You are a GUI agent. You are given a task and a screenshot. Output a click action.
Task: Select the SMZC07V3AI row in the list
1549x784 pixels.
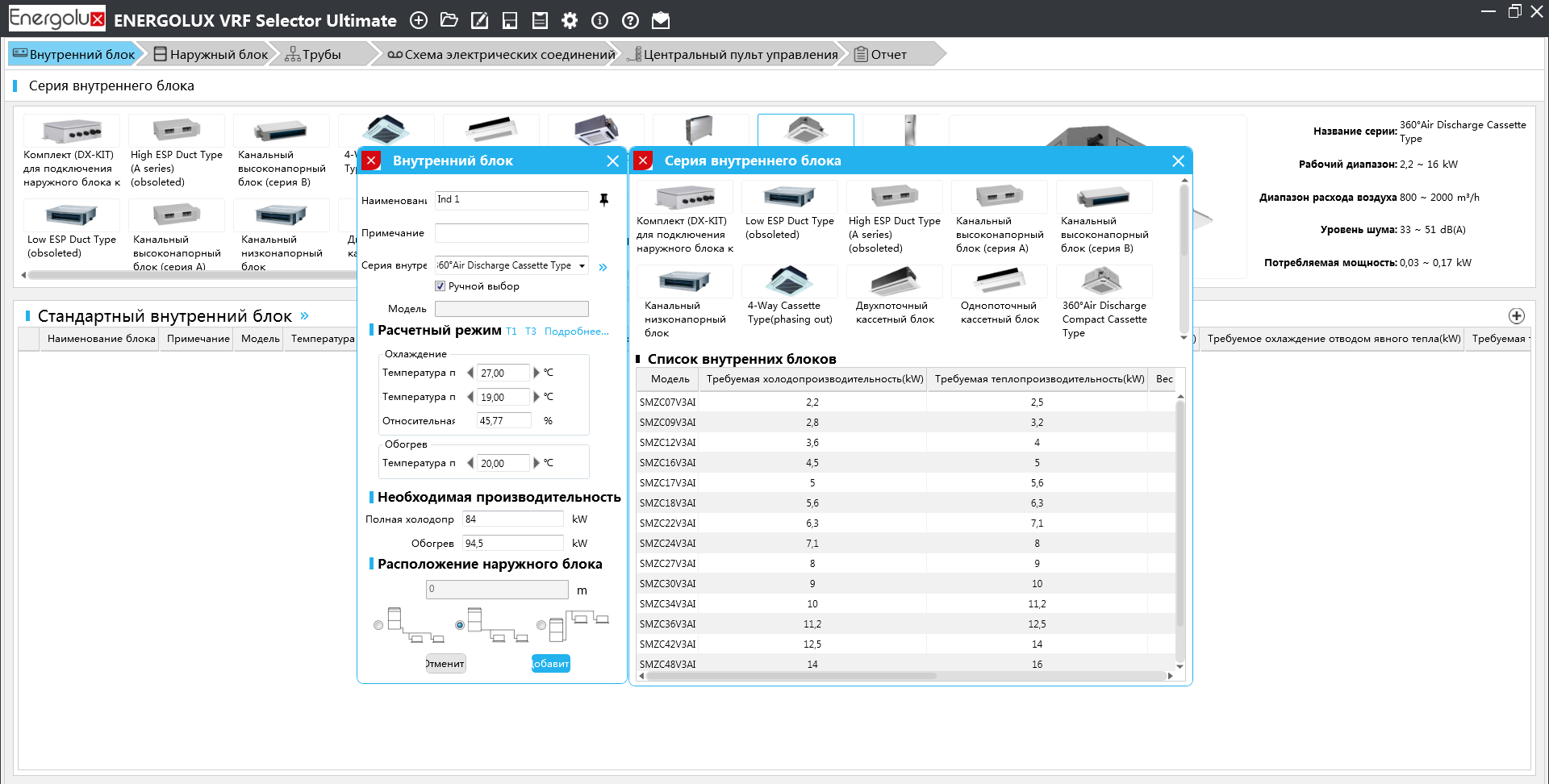[905, 402]
